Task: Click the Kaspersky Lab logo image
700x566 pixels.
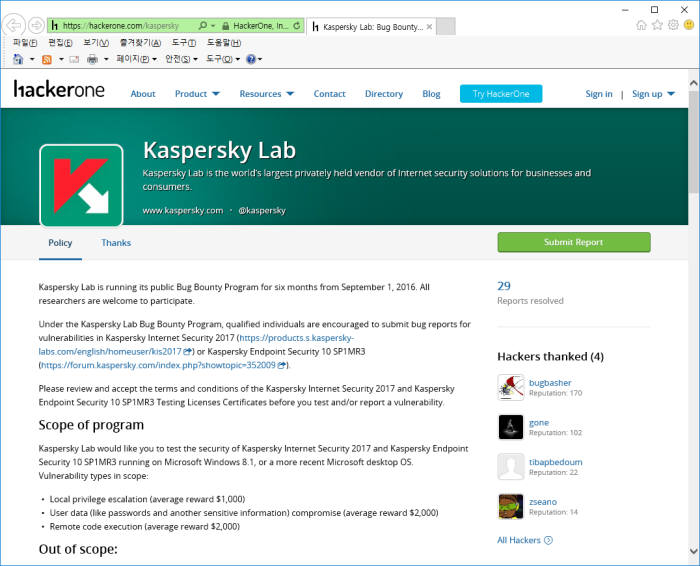Action: tap(81, 185)
